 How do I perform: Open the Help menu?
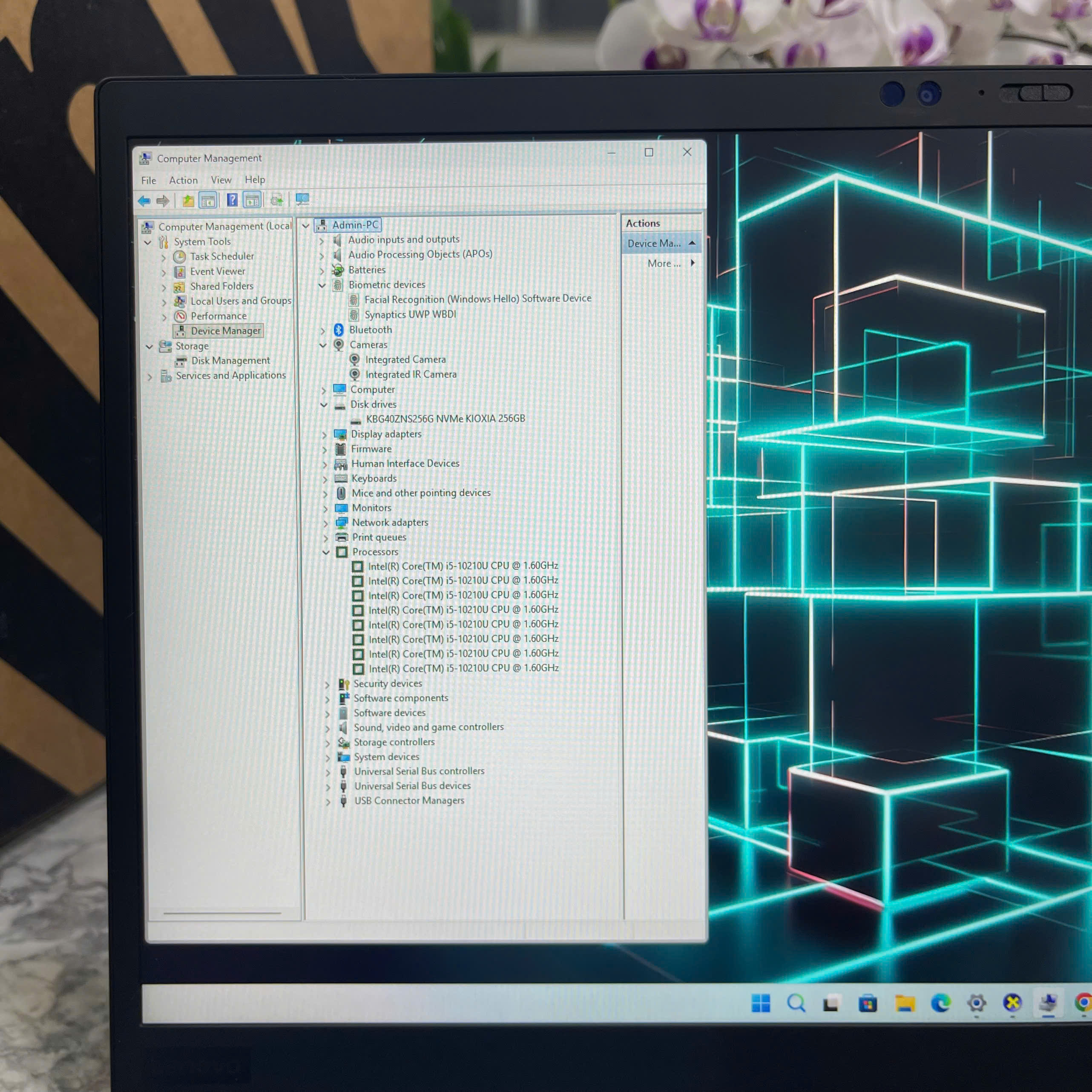(x=255, y=179)
